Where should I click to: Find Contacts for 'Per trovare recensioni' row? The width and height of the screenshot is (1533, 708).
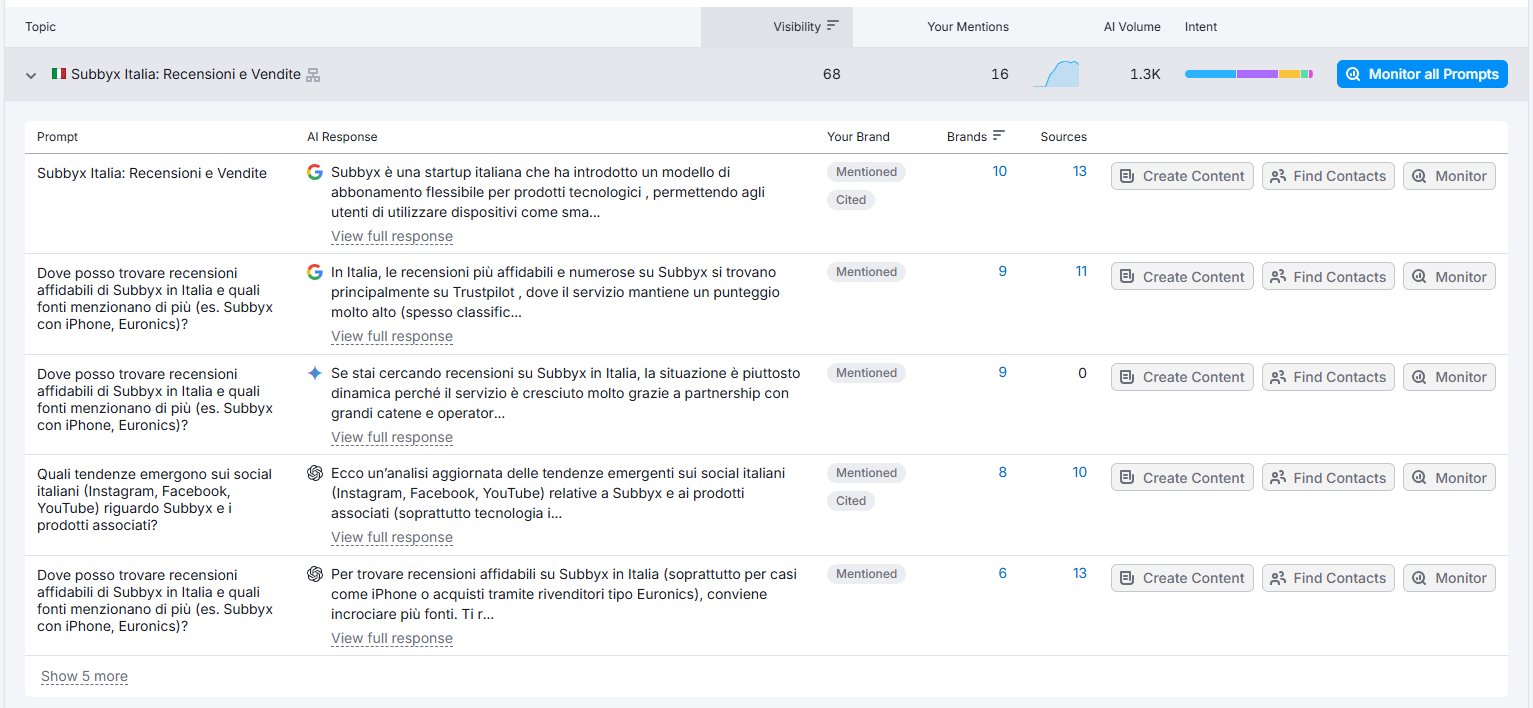click(x=1328, y=578)
